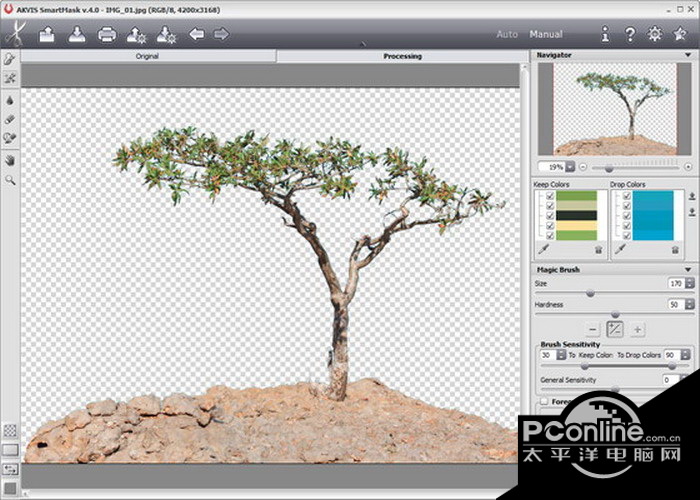Screen dimensions: 700x500
Task: Select the Zoom magnifier tool
Action: (10, 180)
